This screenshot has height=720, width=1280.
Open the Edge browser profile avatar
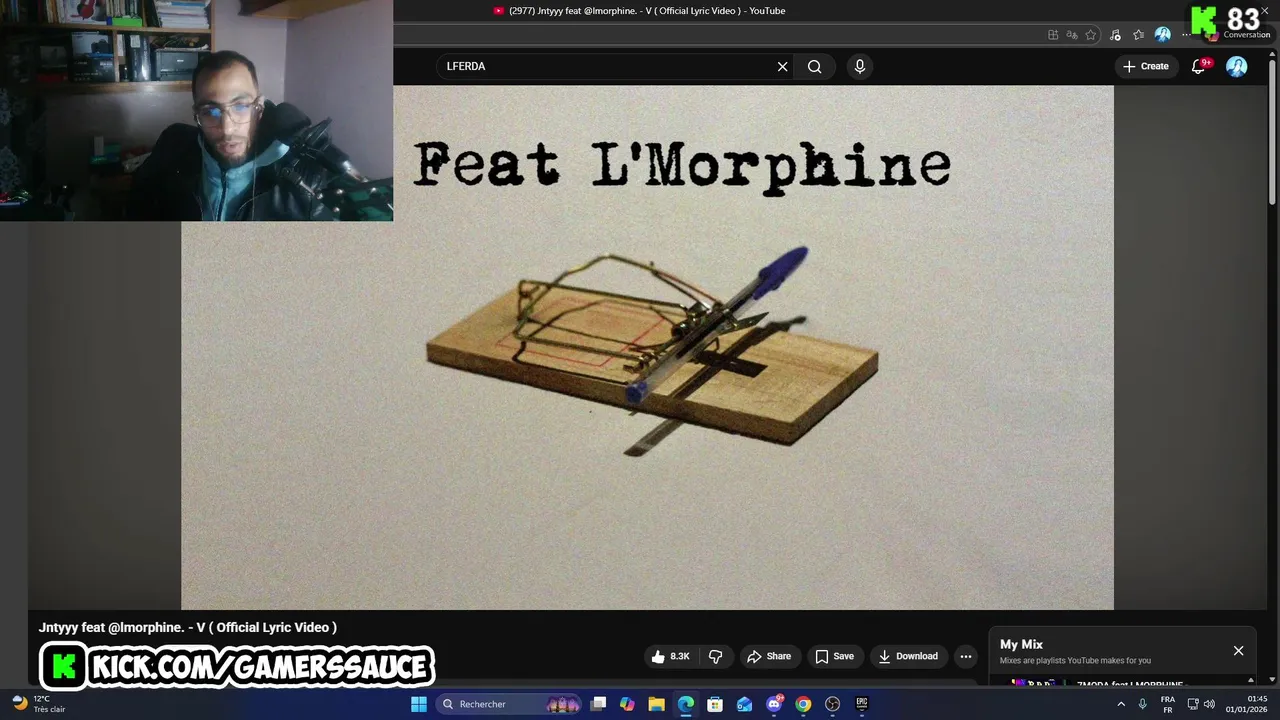[1162, 35]
